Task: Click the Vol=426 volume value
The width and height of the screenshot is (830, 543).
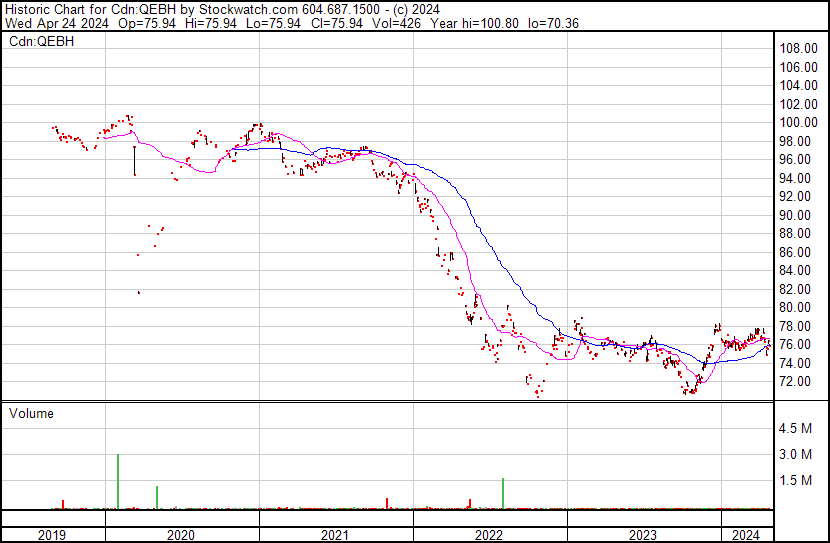Action: pyautogui.click(x=396, y=23)
